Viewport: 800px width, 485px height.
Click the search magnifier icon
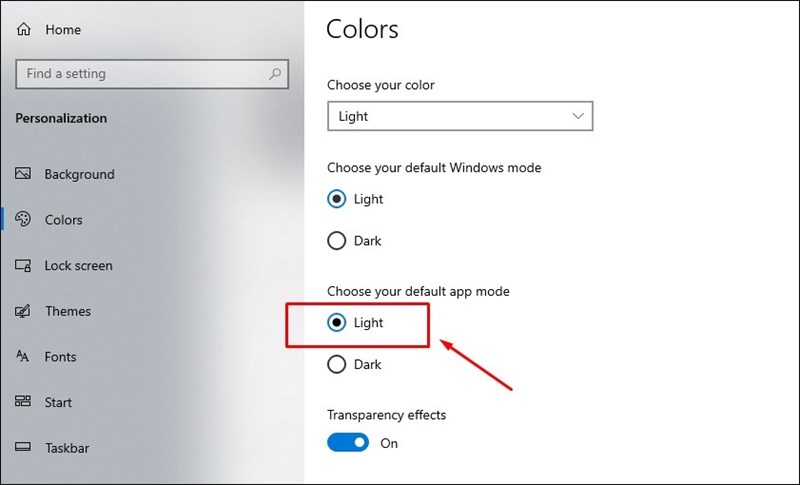click(x=275, y=74)
